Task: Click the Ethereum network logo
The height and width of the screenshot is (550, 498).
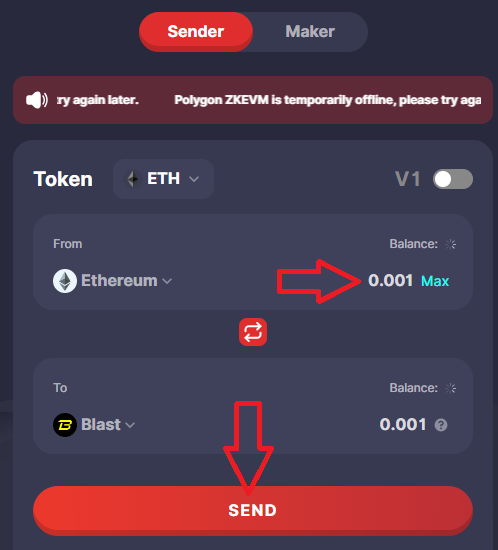Action: tap(65, 281)
